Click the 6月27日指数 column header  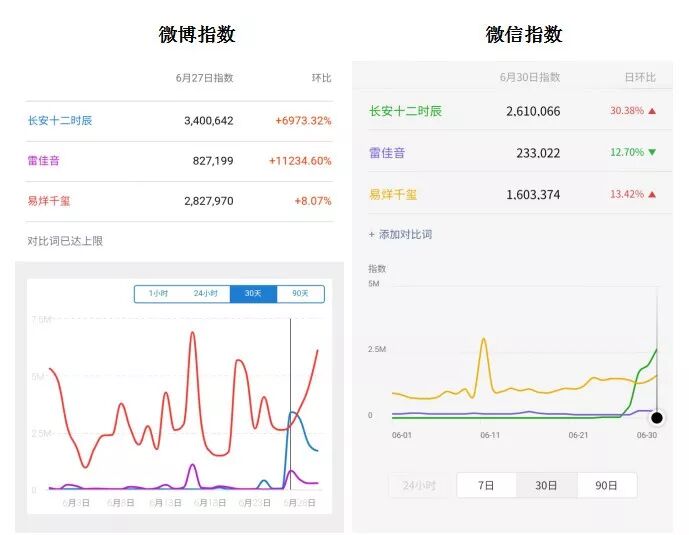204,78
